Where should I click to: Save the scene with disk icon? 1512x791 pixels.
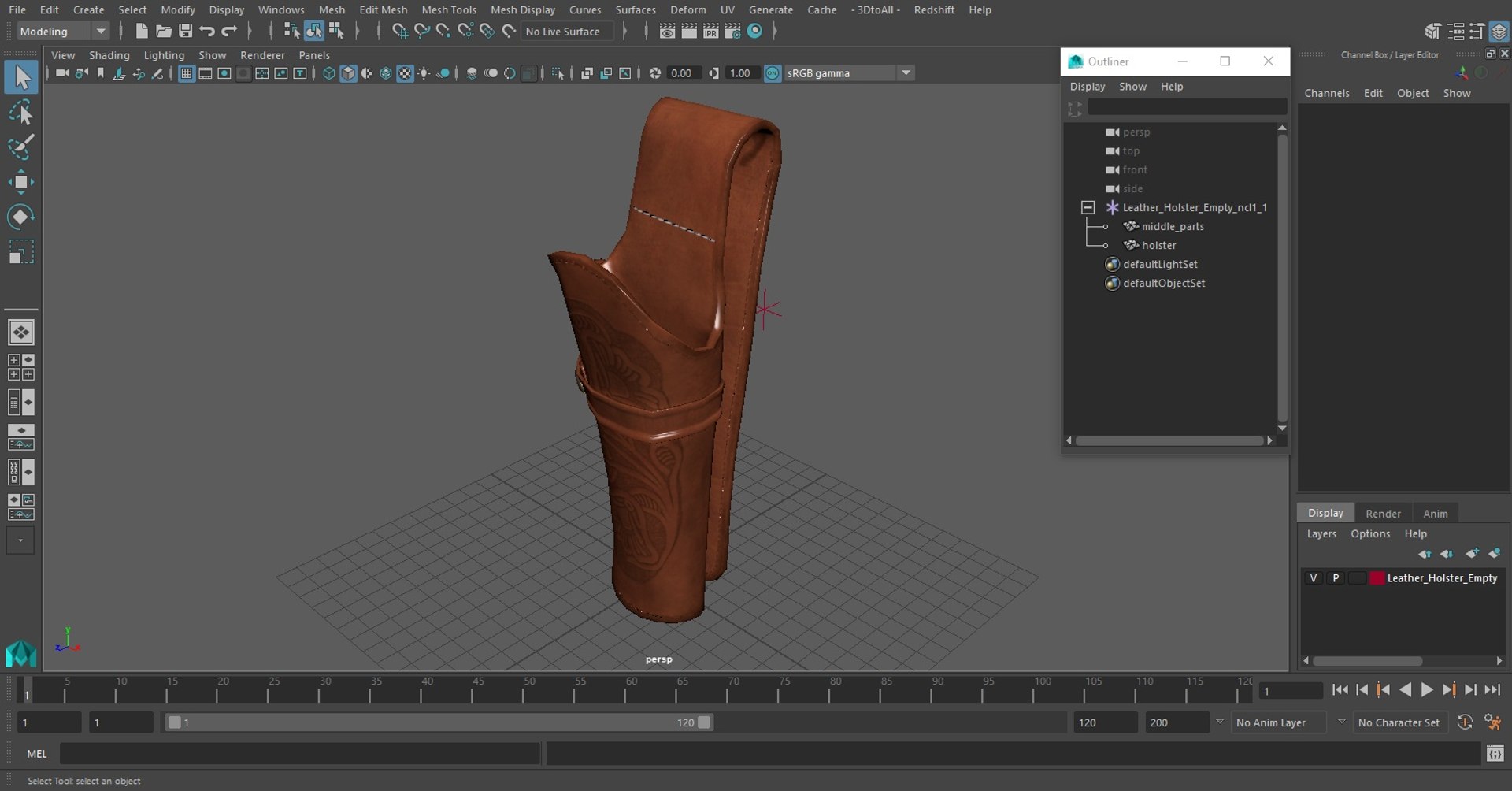[186, 31]
